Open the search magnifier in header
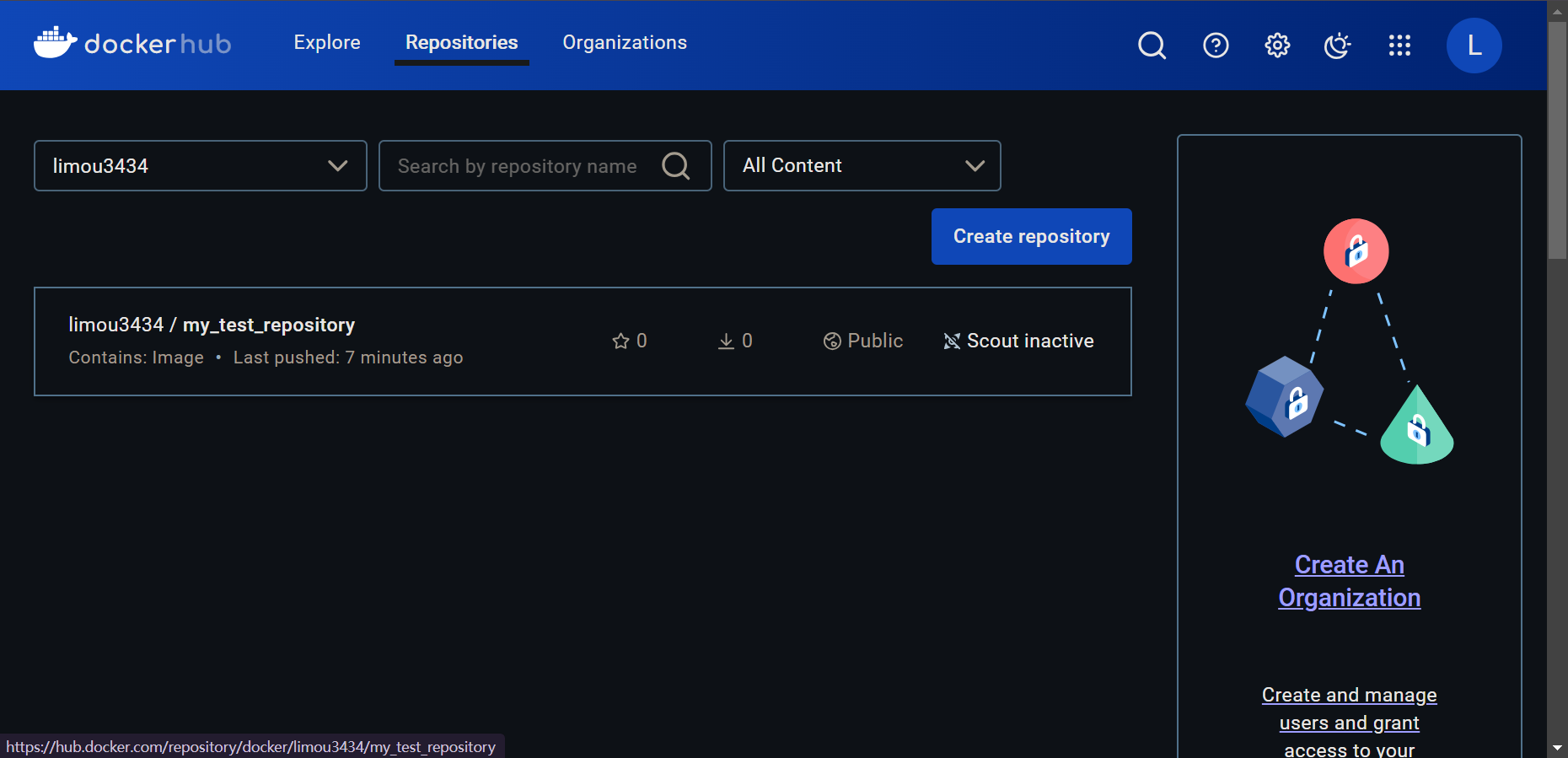 (1152, 46)
